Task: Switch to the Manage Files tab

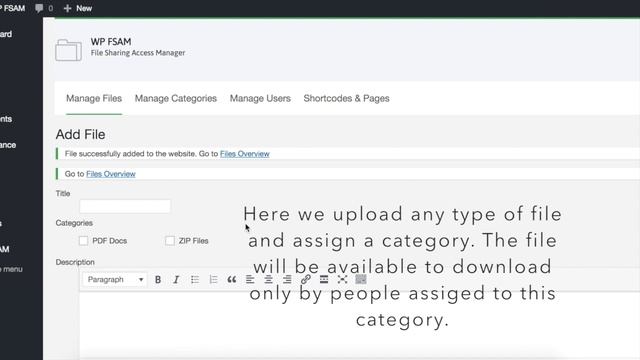Action: [94, 98]
